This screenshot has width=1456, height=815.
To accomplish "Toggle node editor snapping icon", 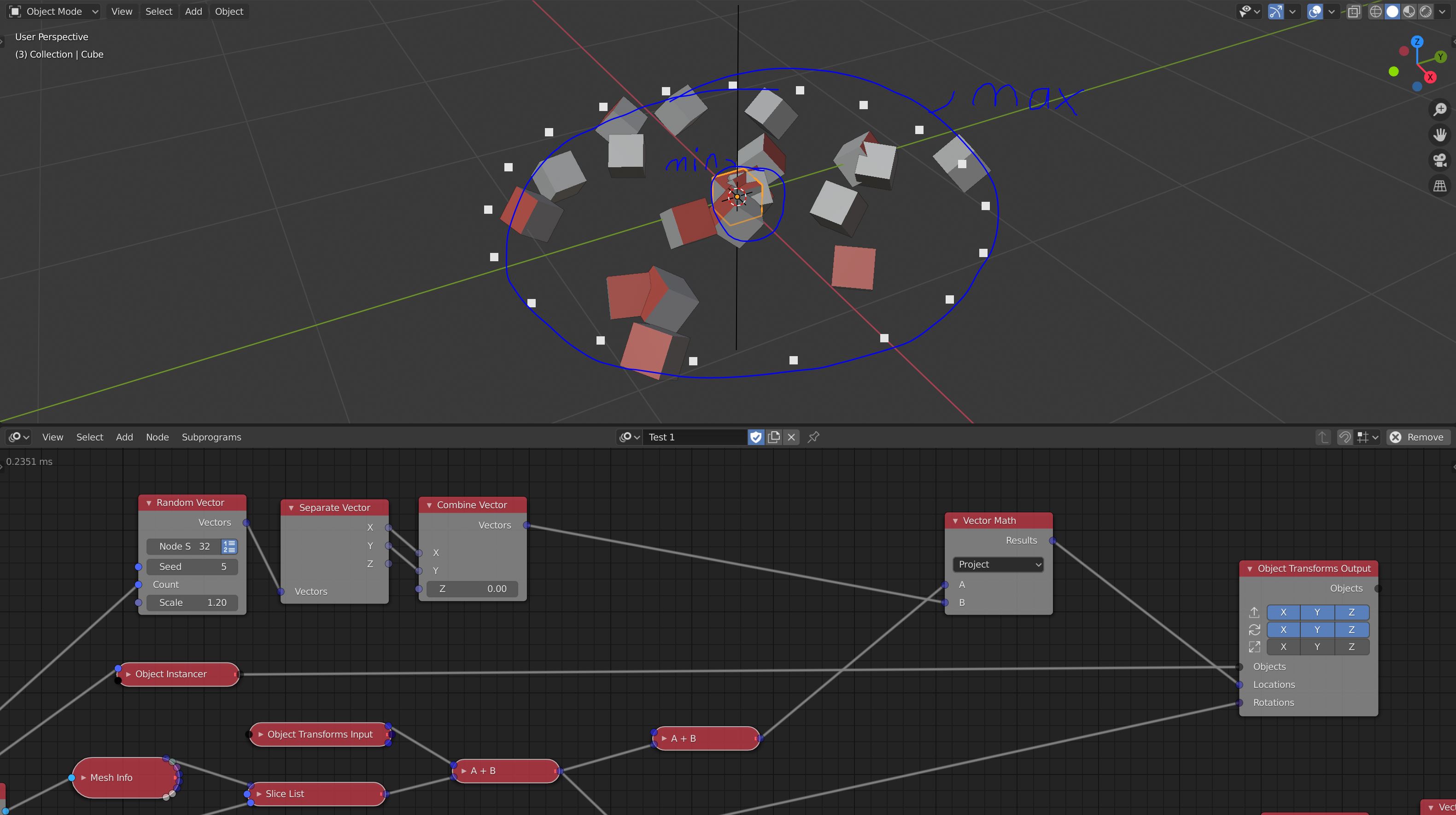I will 1345,437.
